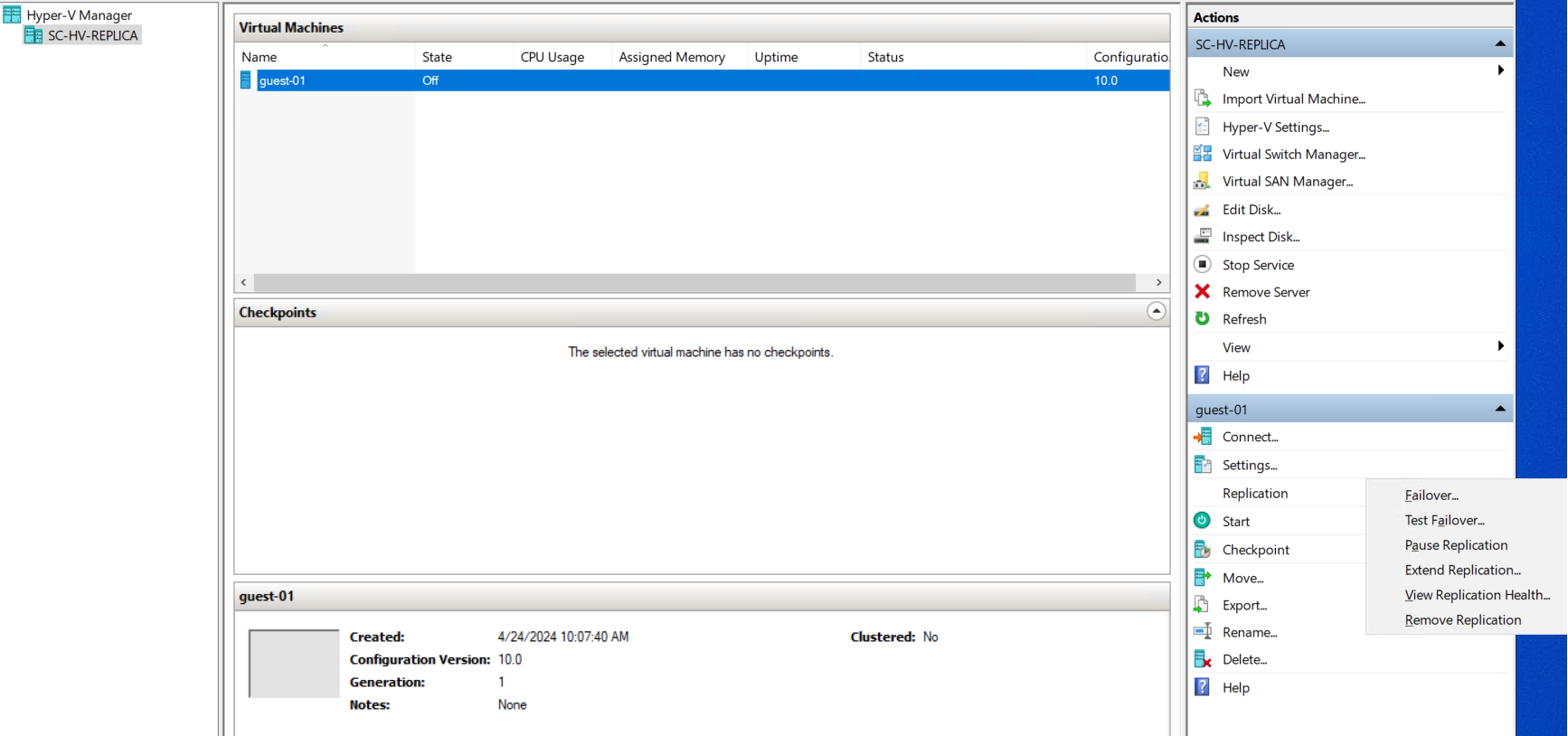Viewport: 1568px width, 736px height.
Task: Click the left arrow of horizontal scrollbar
Action: (x=244, y=282)
